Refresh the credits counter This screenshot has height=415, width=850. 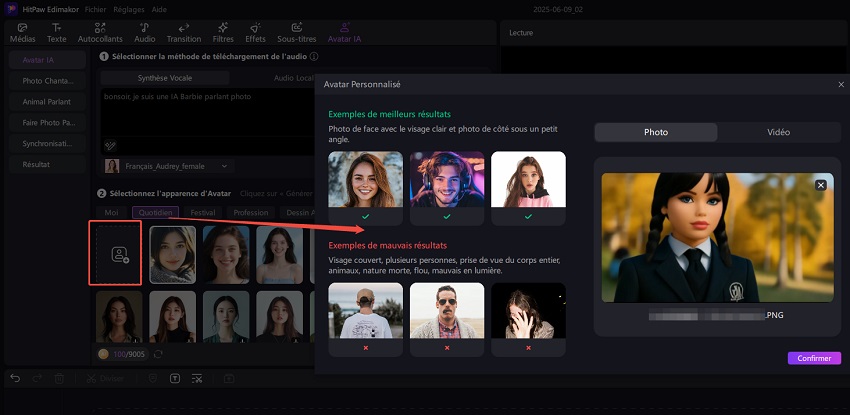point(158,354)
